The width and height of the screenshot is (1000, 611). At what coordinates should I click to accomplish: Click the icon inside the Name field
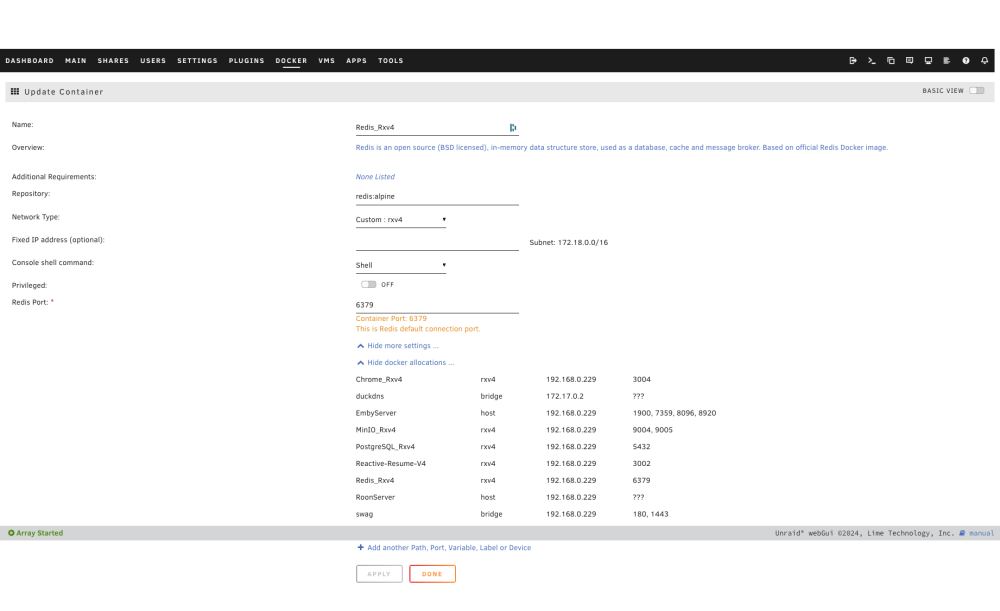tap(513, 128)
